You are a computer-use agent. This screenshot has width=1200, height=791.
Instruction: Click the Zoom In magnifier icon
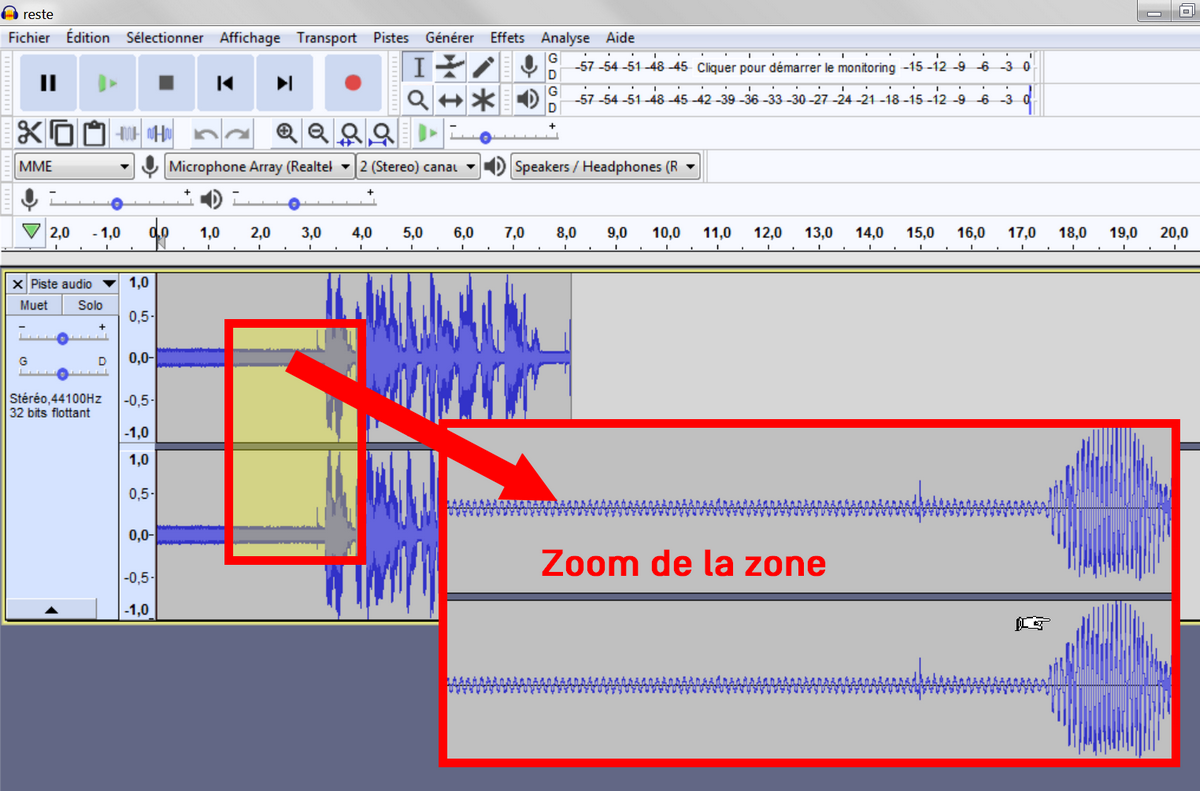287,132
